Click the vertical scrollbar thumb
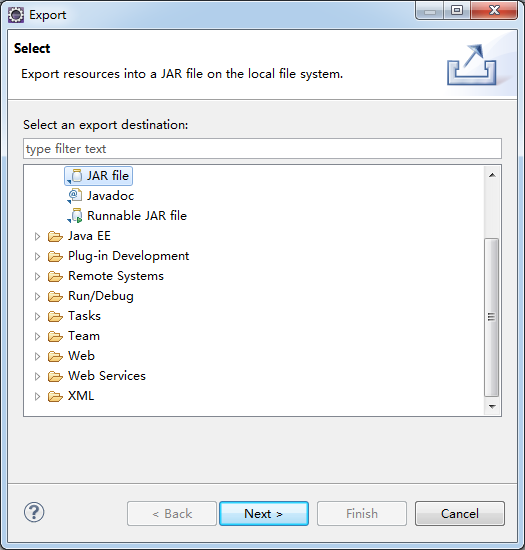Screen dimensions: 525x550 tap(491, 317)
